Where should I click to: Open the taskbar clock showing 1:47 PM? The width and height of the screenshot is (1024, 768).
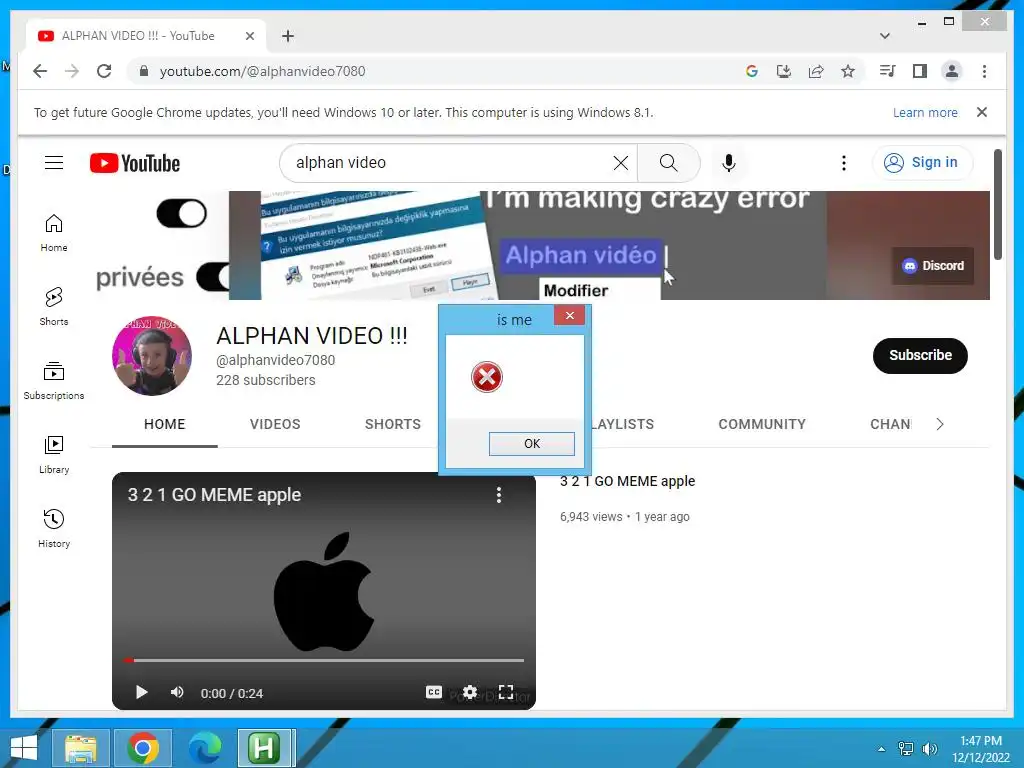pos(981,749)
